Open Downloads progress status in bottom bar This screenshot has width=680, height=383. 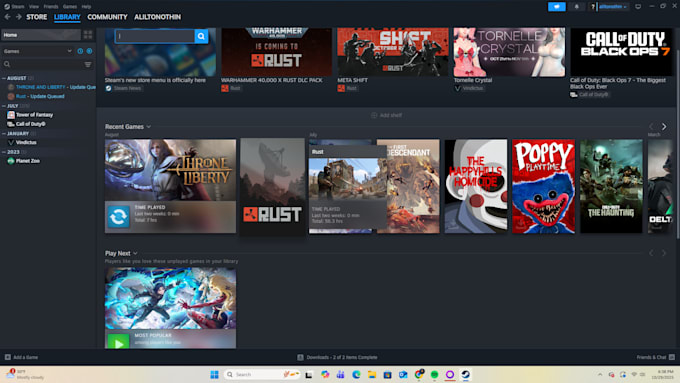[337, 357]
